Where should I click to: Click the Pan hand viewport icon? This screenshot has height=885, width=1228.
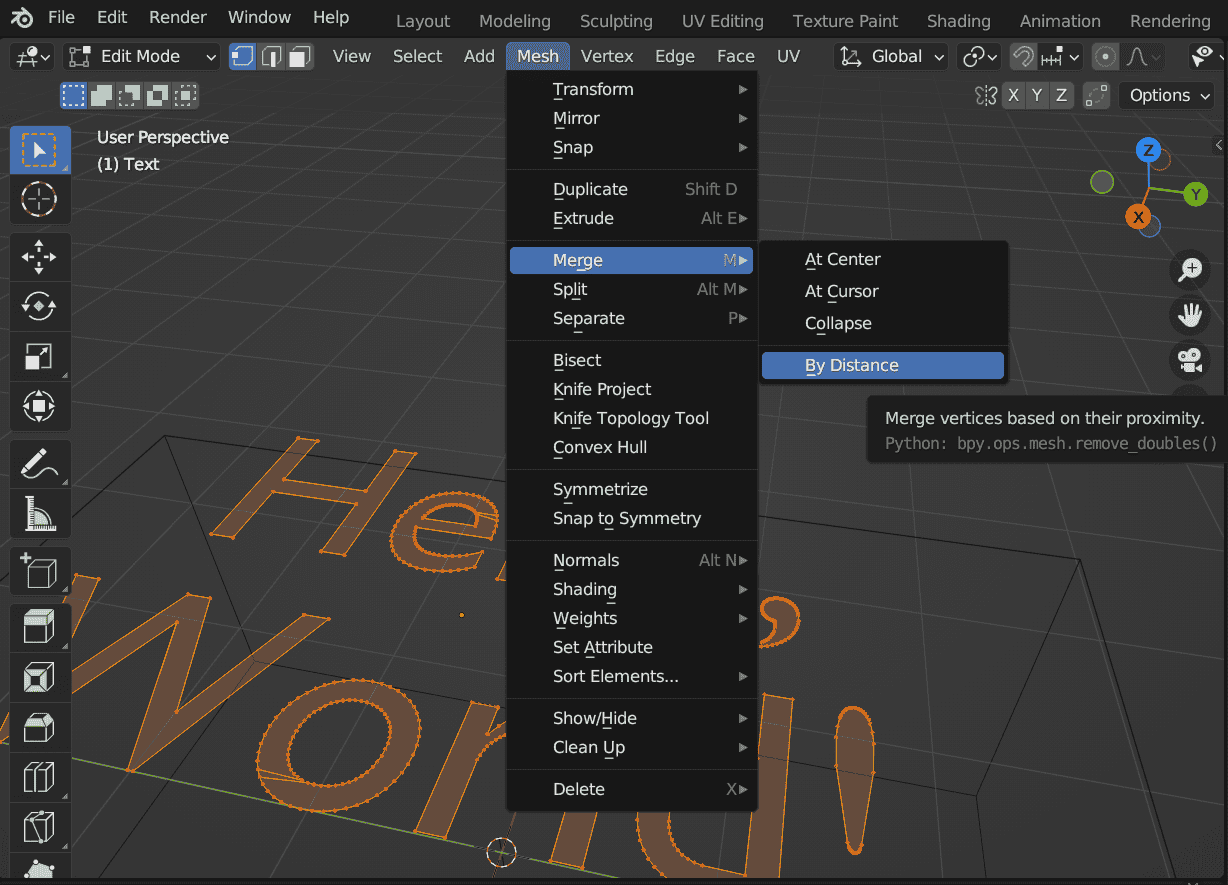(x=1190, y=315)
